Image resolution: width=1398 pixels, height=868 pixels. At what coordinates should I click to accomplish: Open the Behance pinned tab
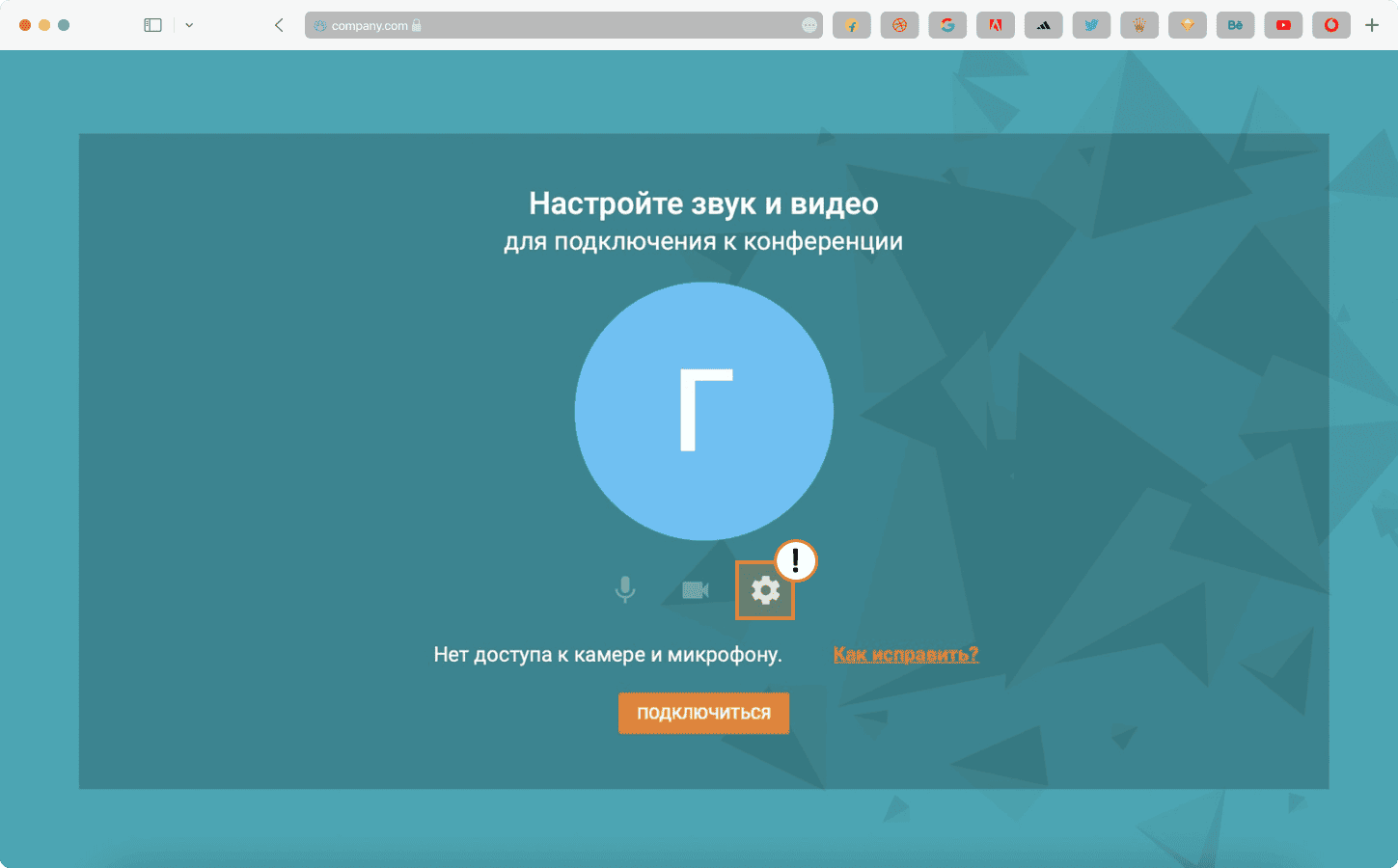pyautogui.click(x=1236, y=25)
